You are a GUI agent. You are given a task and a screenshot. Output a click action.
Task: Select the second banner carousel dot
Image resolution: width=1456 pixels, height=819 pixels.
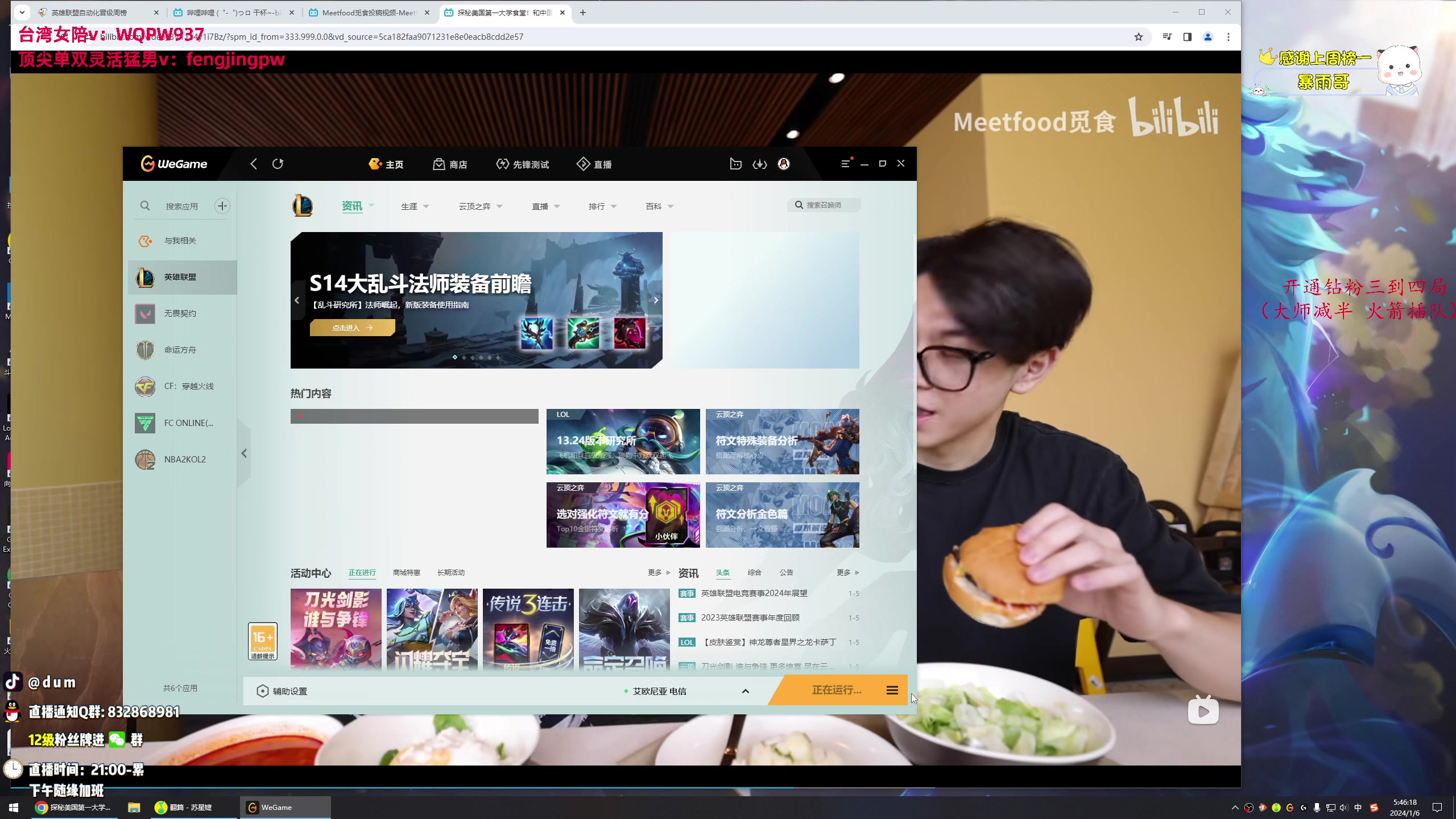[x=464, y=357]
